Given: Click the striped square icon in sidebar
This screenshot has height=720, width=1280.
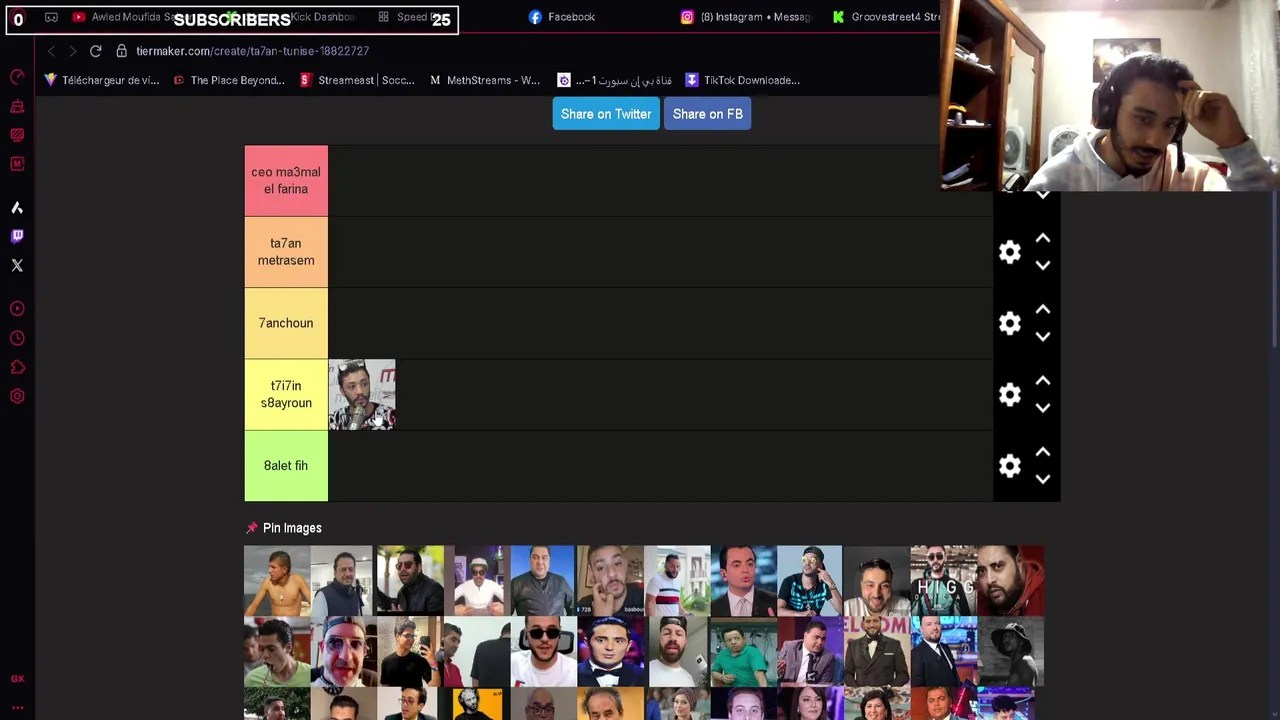Looking at the screenshot, I should pos(17,135).
